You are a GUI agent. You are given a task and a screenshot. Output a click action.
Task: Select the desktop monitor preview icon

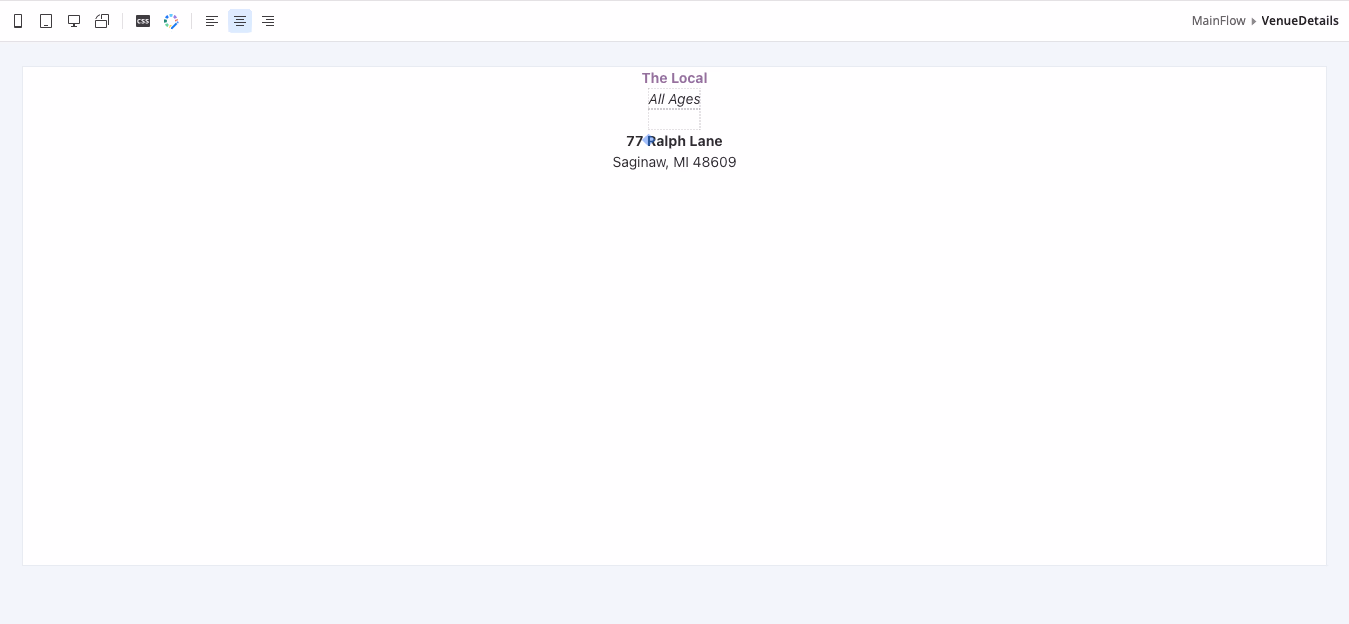(73, 20)
